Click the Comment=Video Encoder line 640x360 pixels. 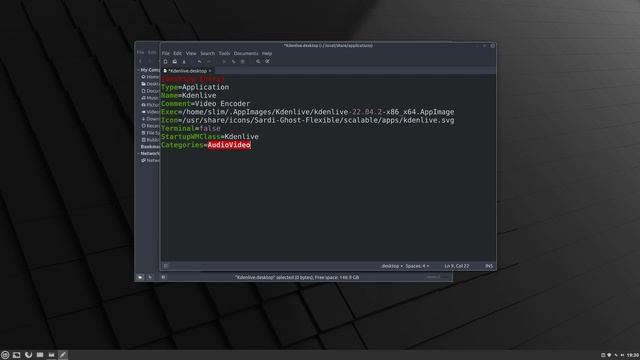click(205, 104)
